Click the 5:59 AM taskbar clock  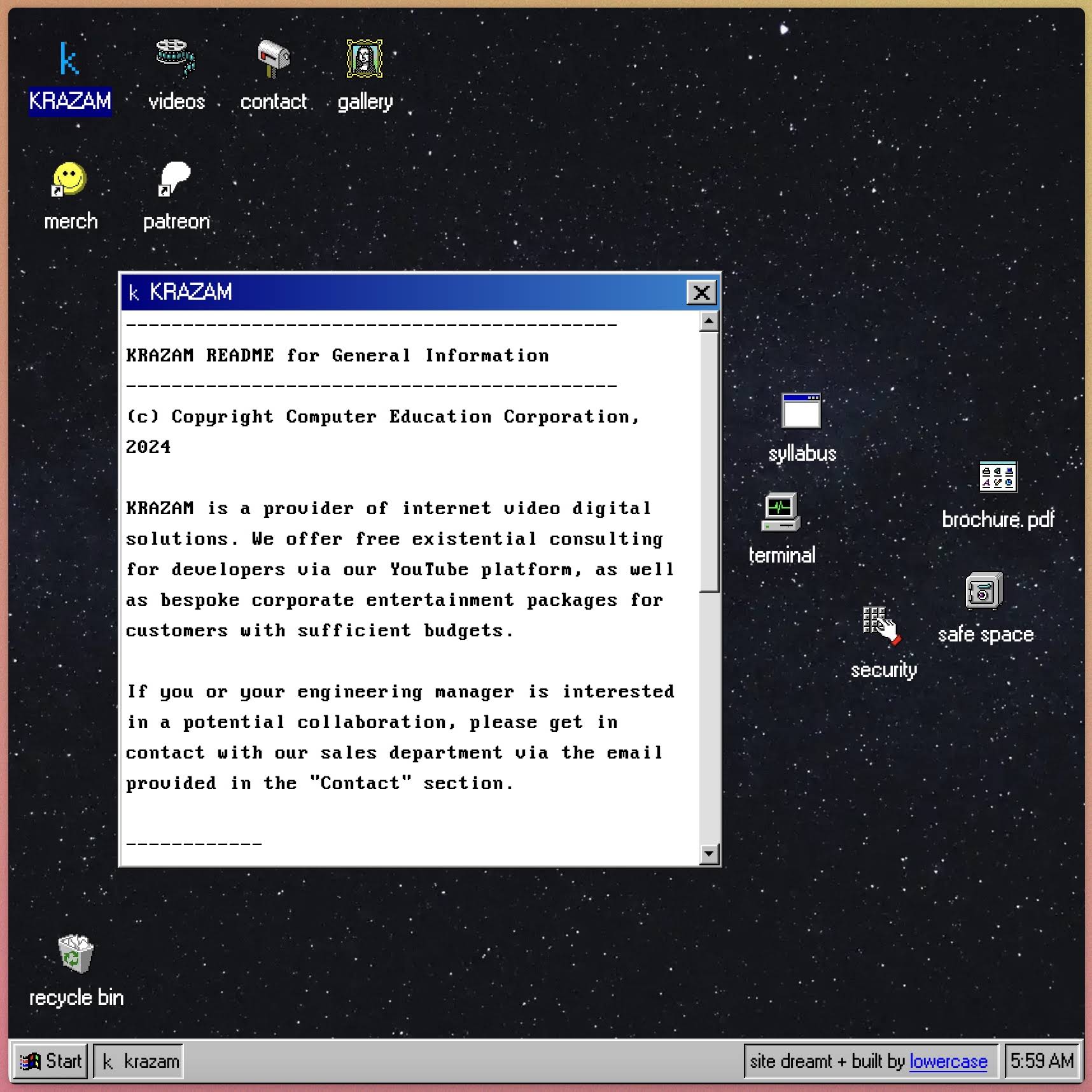click(x=1042, y=1061)
